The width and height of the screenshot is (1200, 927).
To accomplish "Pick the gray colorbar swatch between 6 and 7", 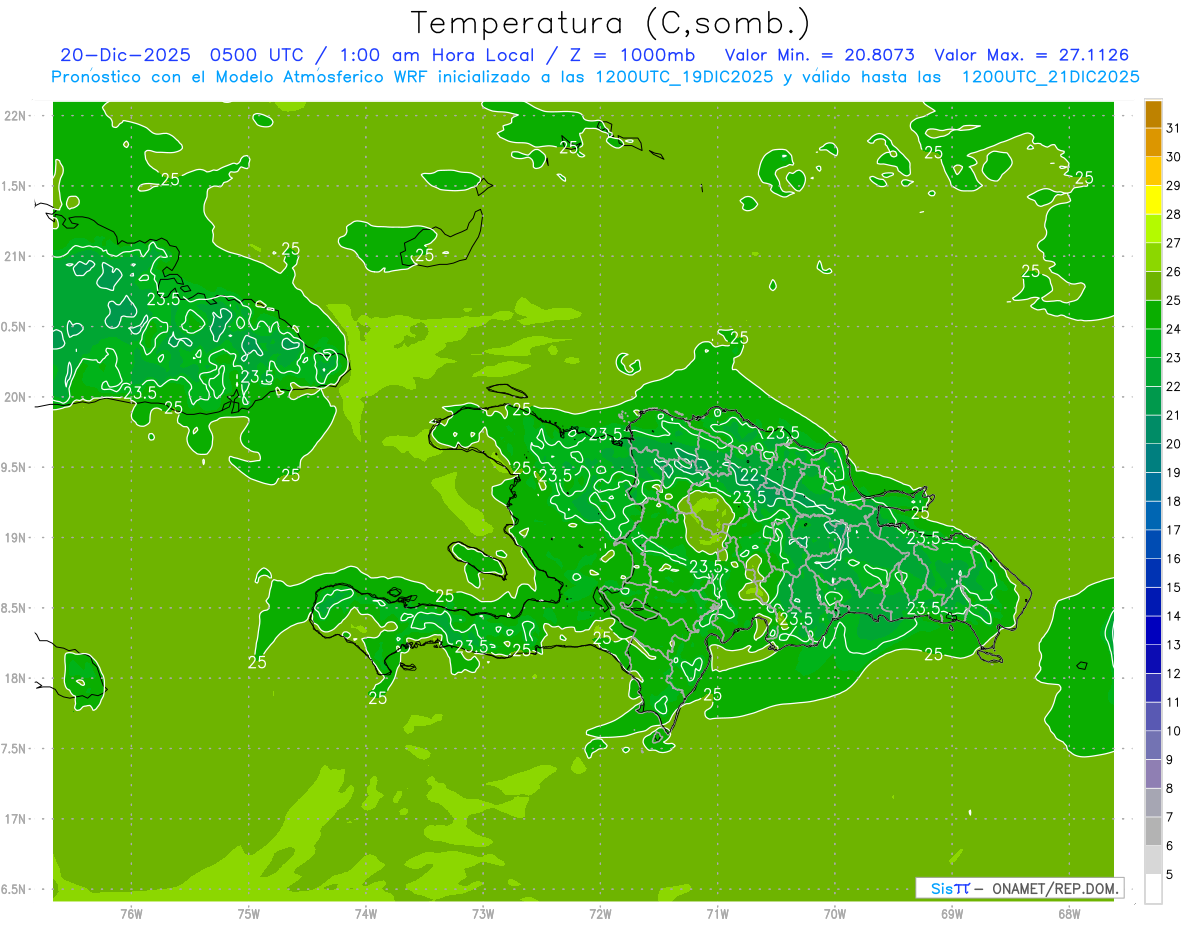I will [x=1153, y=832].
